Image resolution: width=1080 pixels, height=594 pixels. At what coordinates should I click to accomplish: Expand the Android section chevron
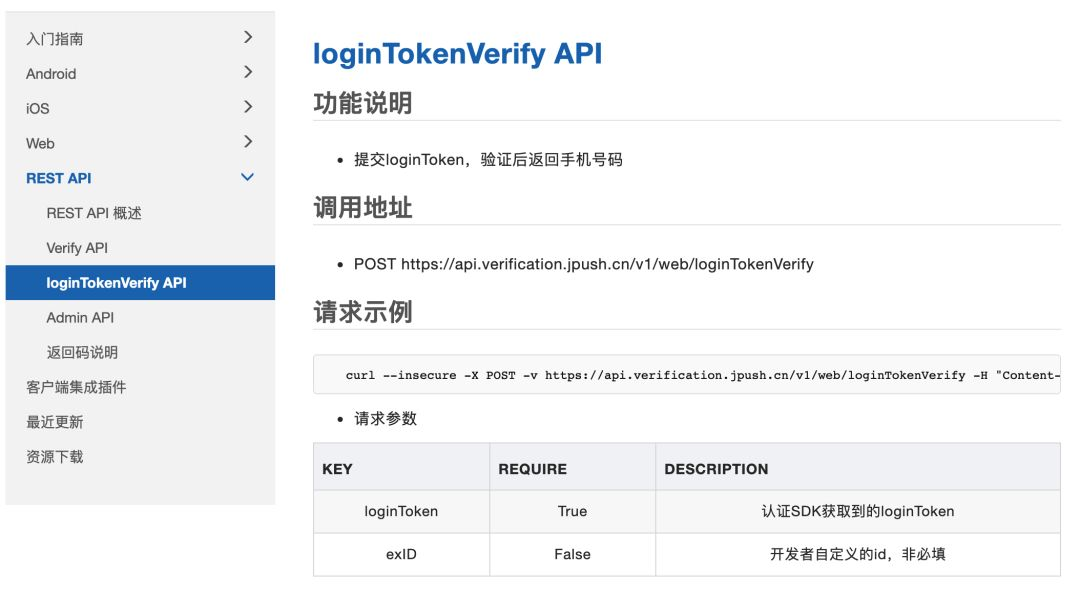click(248, 73)
